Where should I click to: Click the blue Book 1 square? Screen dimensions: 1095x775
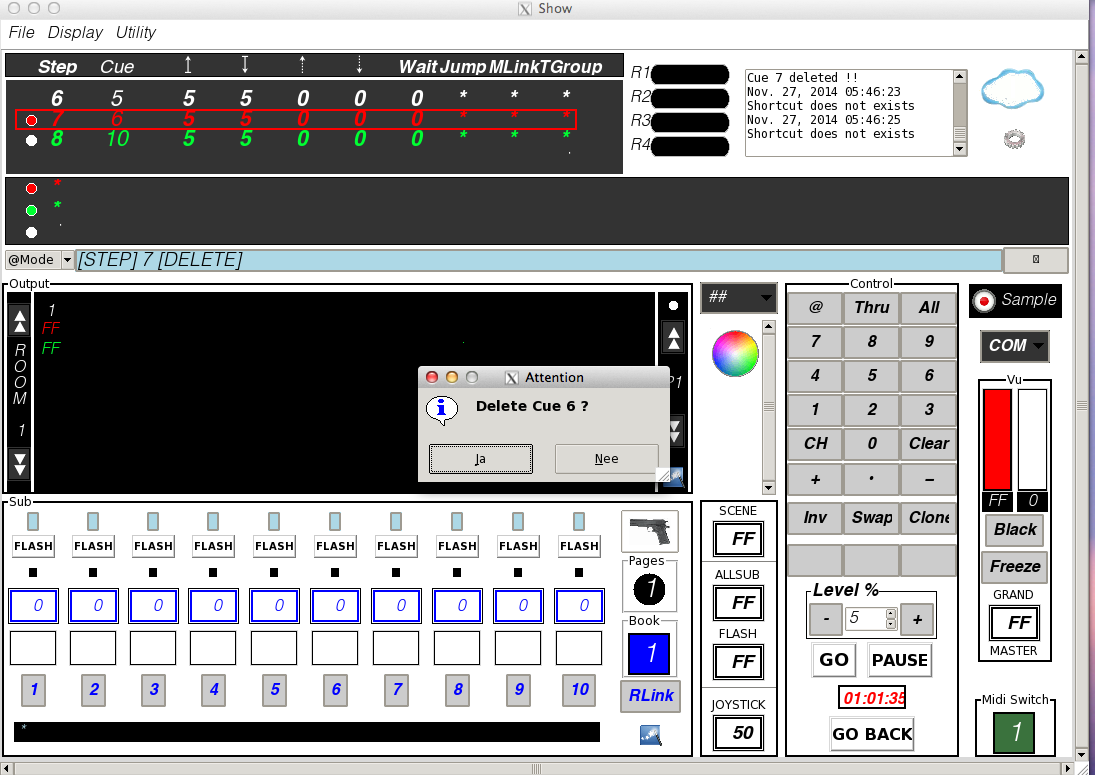pyautogui.click(x=649, y=653)
